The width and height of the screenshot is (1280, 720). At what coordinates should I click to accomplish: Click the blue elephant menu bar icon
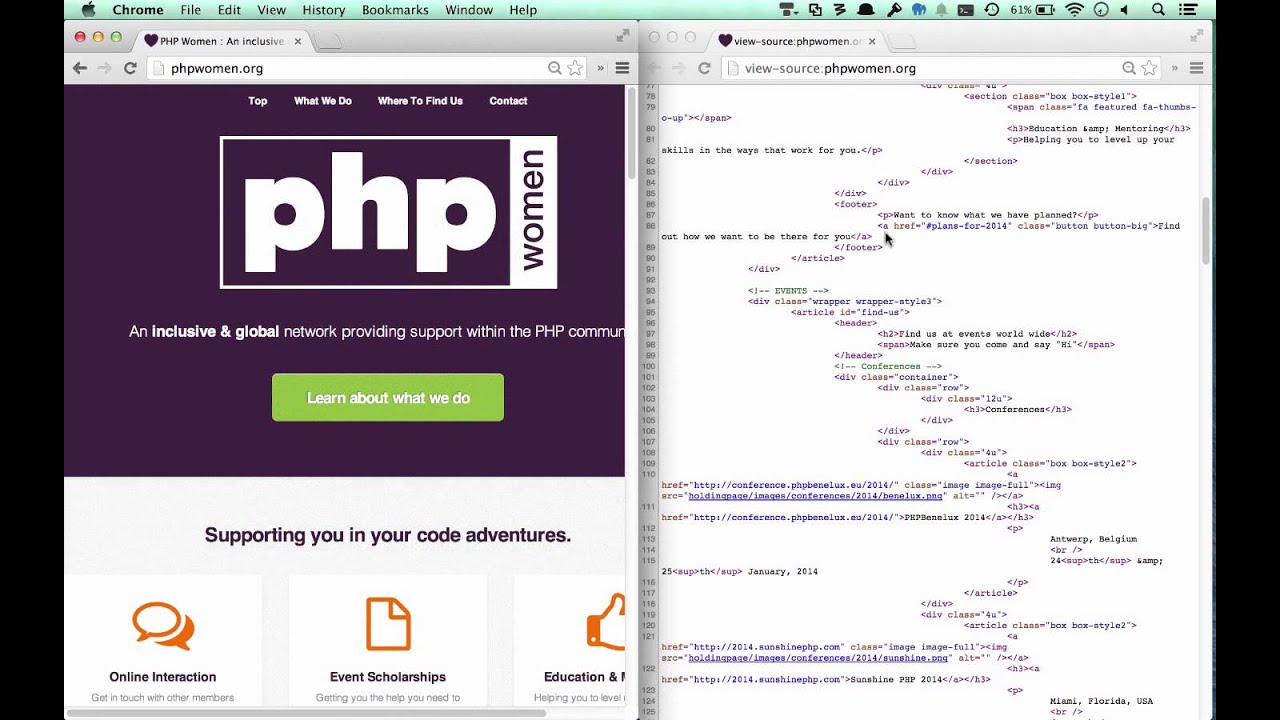coord(918,10)
